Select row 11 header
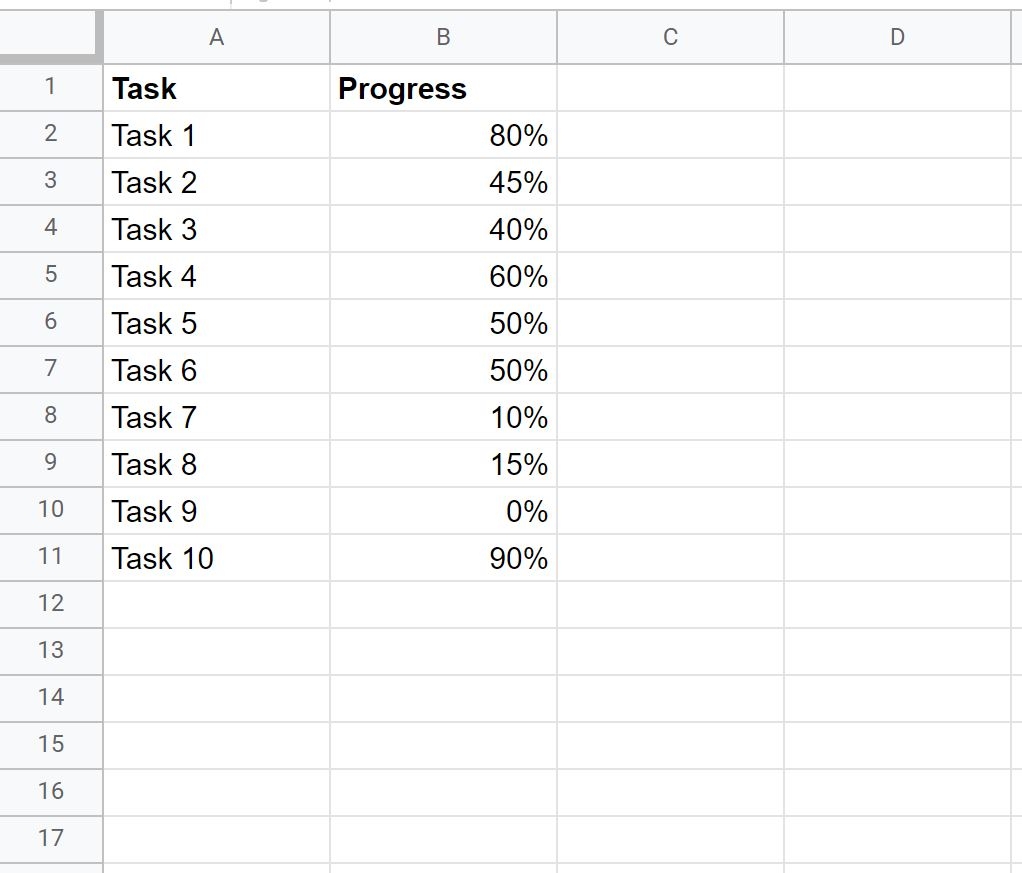The height and width of the screenshot is (873, 1022). point(51,558)
